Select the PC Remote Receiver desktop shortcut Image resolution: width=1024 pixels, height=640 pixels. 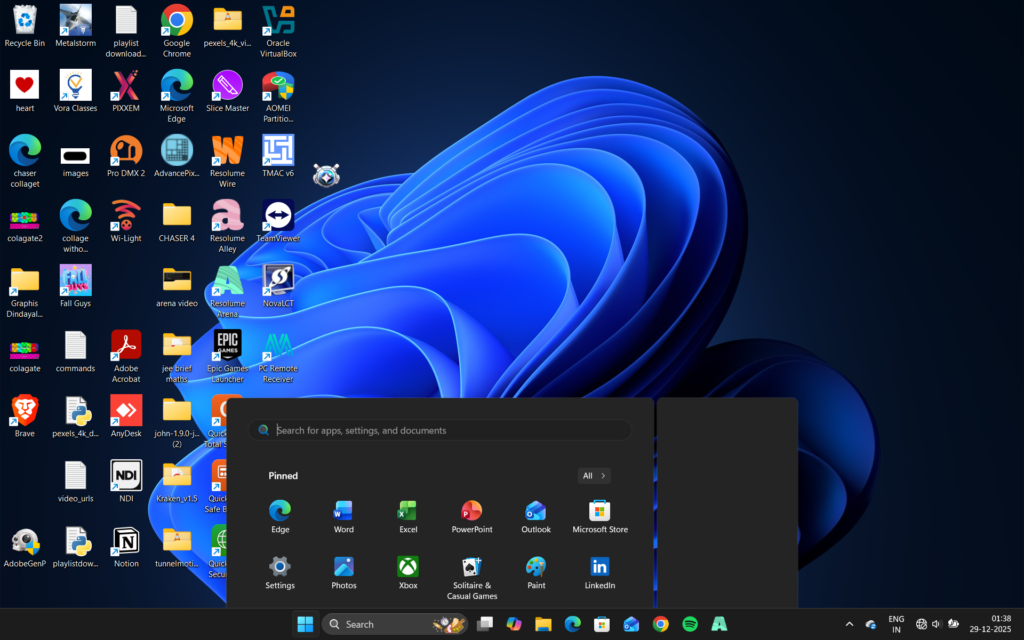pos(278,357)
